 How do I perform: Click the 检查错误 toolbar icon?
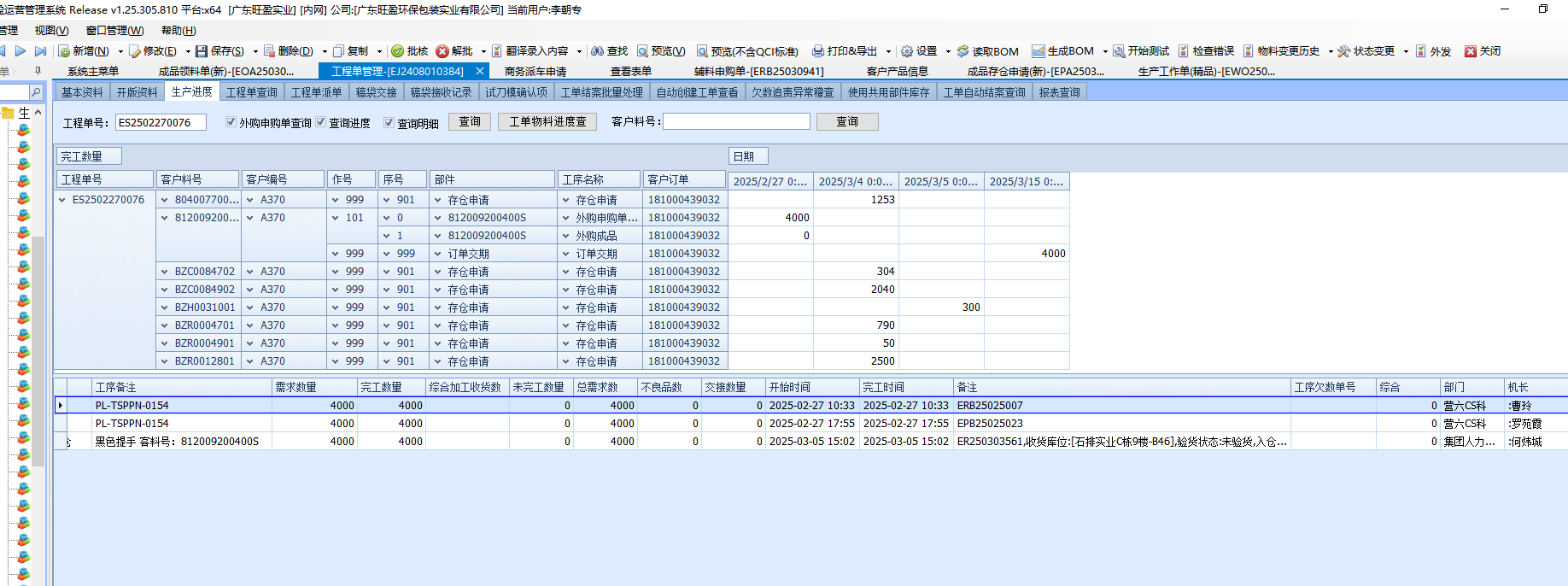pyautogui.click(x=1184, y=51)
